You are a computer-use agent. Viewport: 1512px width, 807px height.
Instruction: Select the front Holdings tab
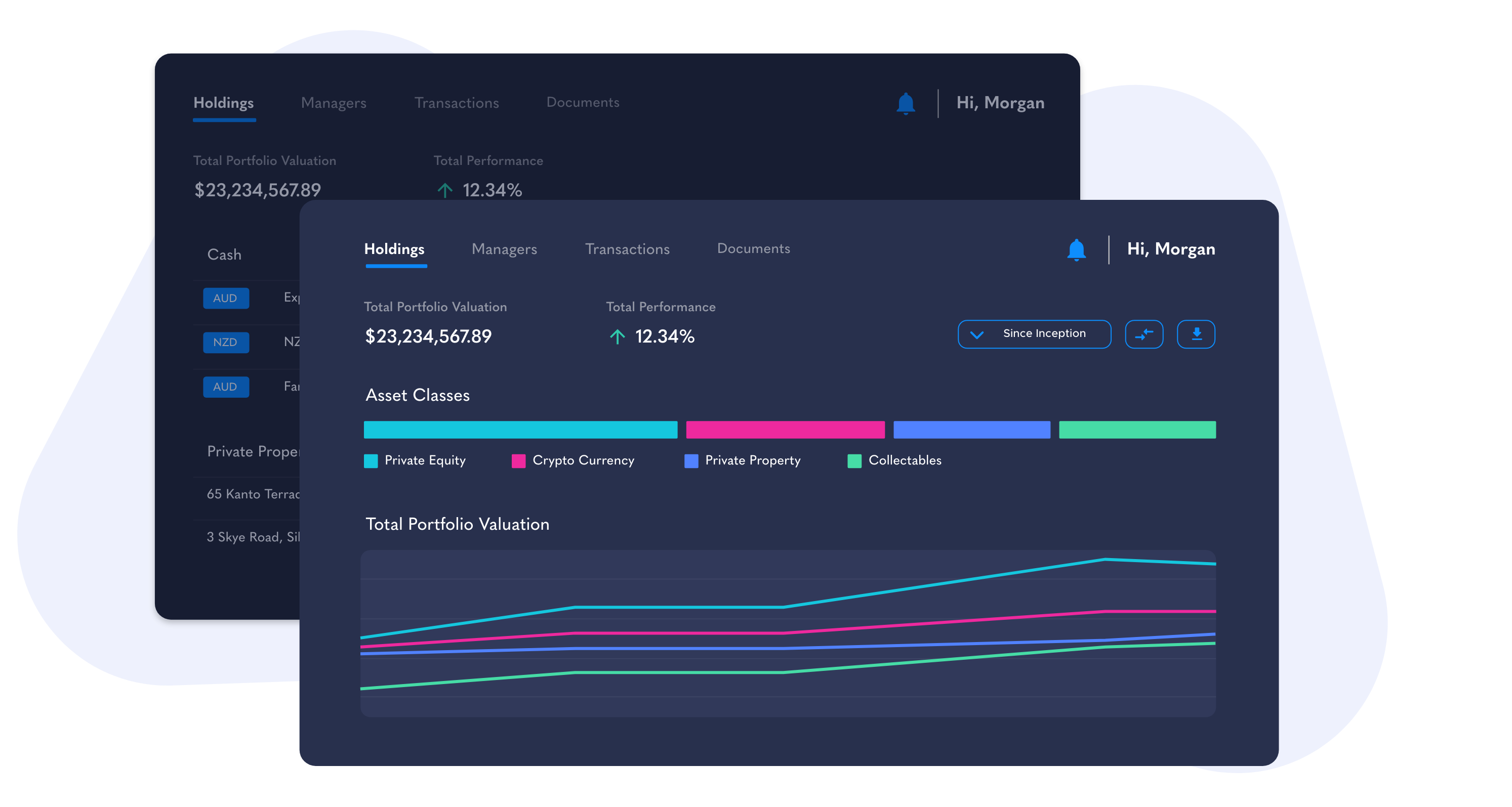point(394,249)
